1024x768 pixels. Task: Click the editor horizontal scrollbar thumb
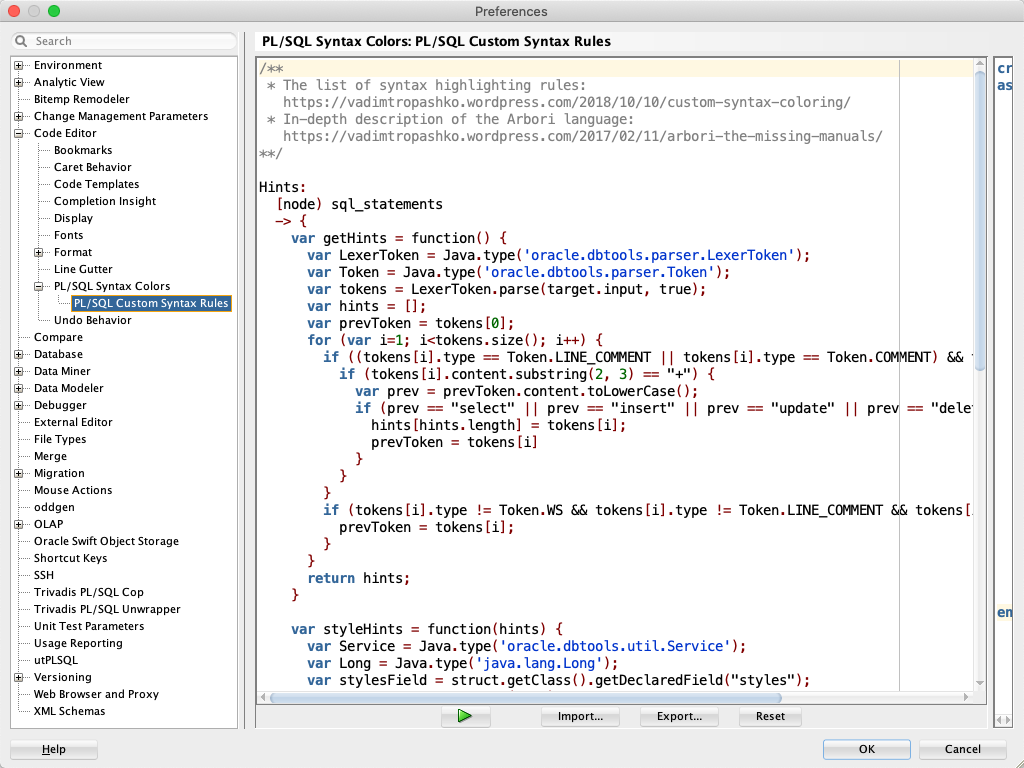pyautogui.click(x=526, y=697)
